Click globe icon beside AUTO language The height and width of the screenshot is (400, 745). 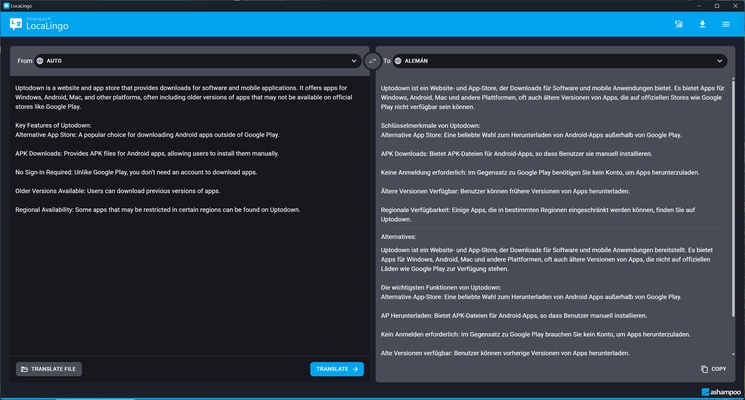[40, 61]
